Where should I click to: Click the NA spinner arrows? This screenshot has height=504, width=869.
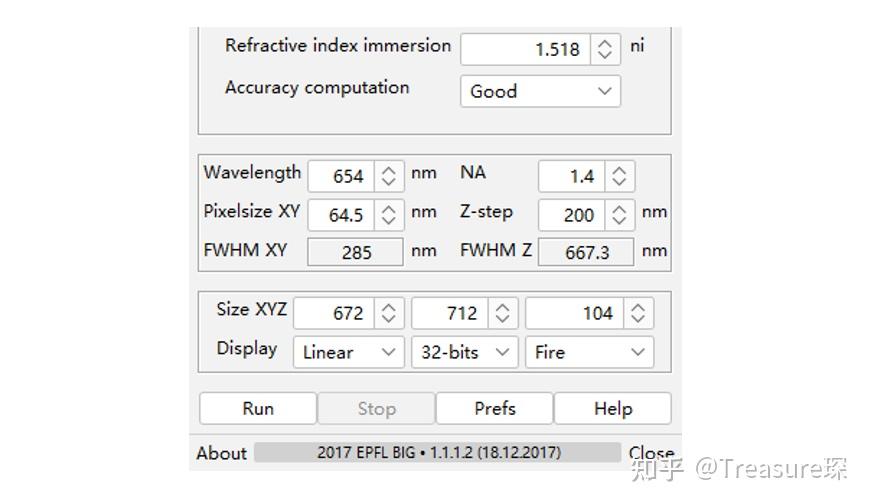click(x=619, y=176)
